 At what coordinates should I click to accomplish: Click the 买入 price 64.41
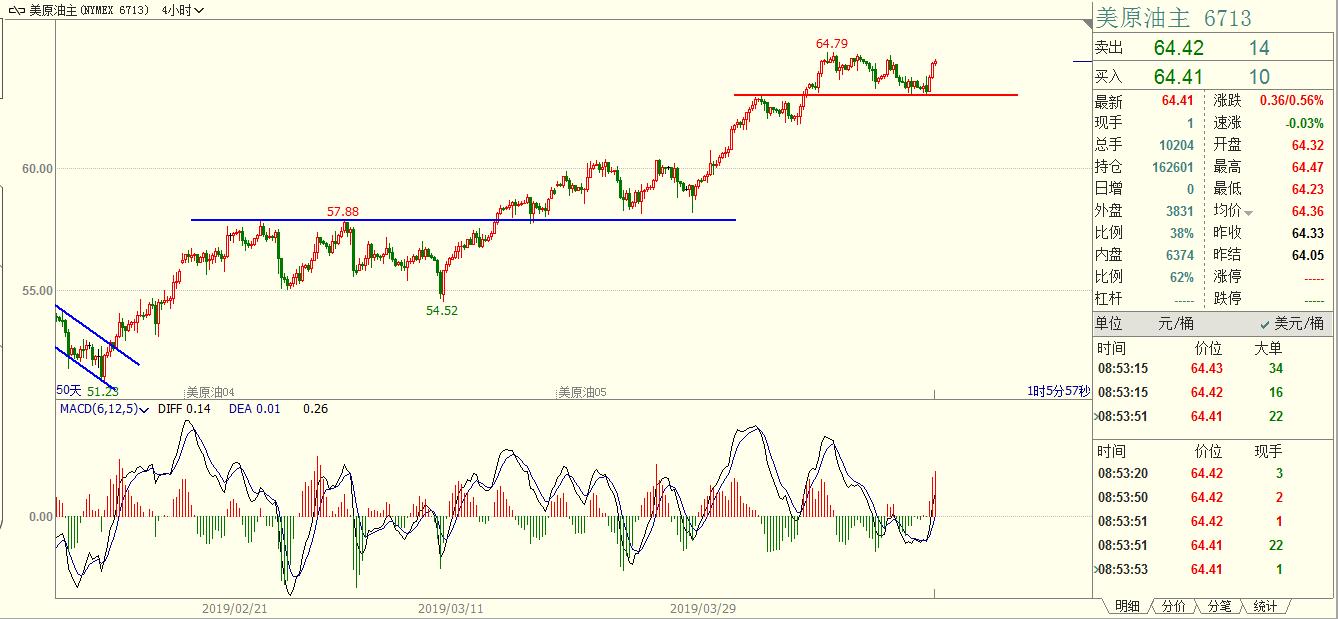pos(1178,77)
